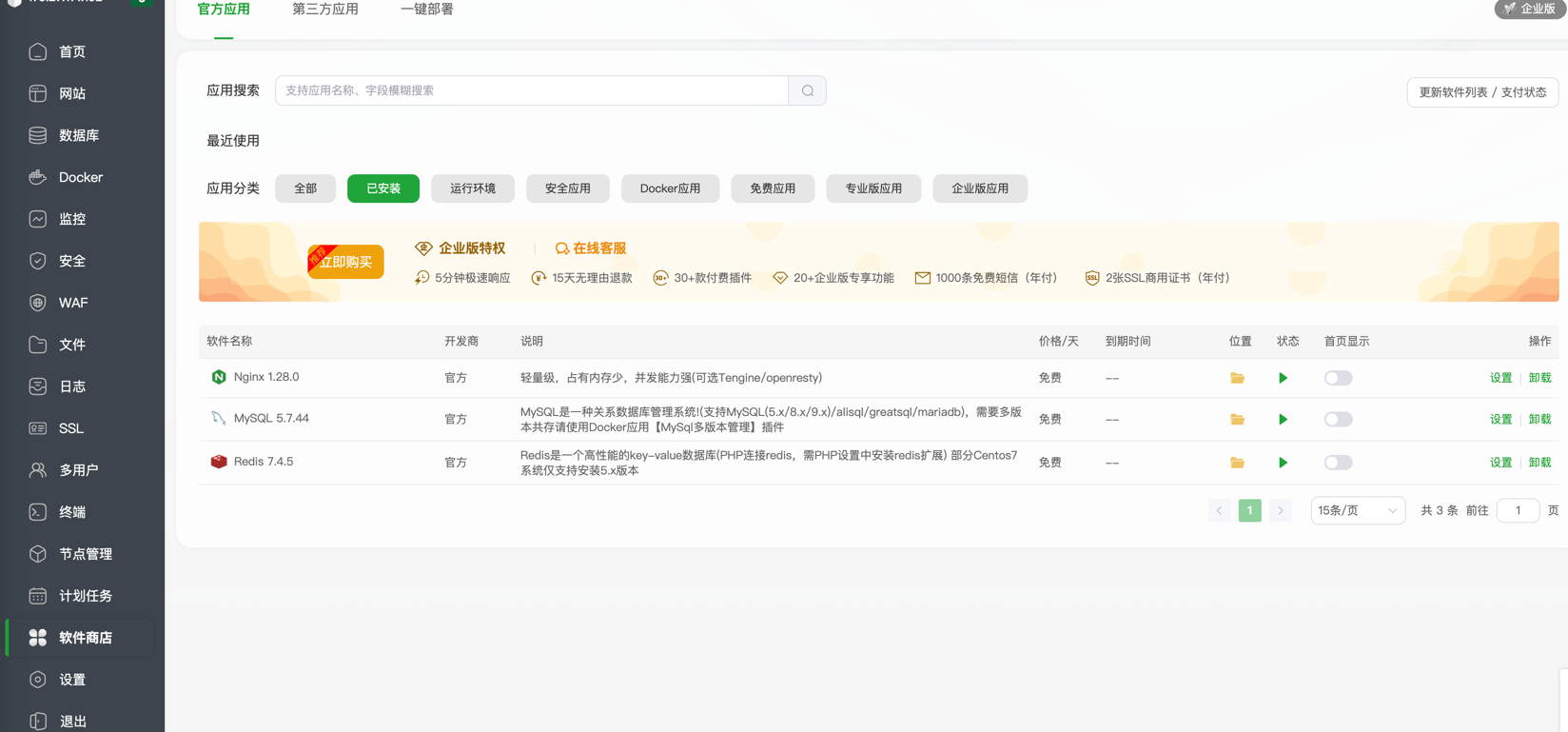Image resolution: width=1568 pixels, height=732 pixels.
Task: Filter by 运行环境 category
Action: (x=473, y=188)
